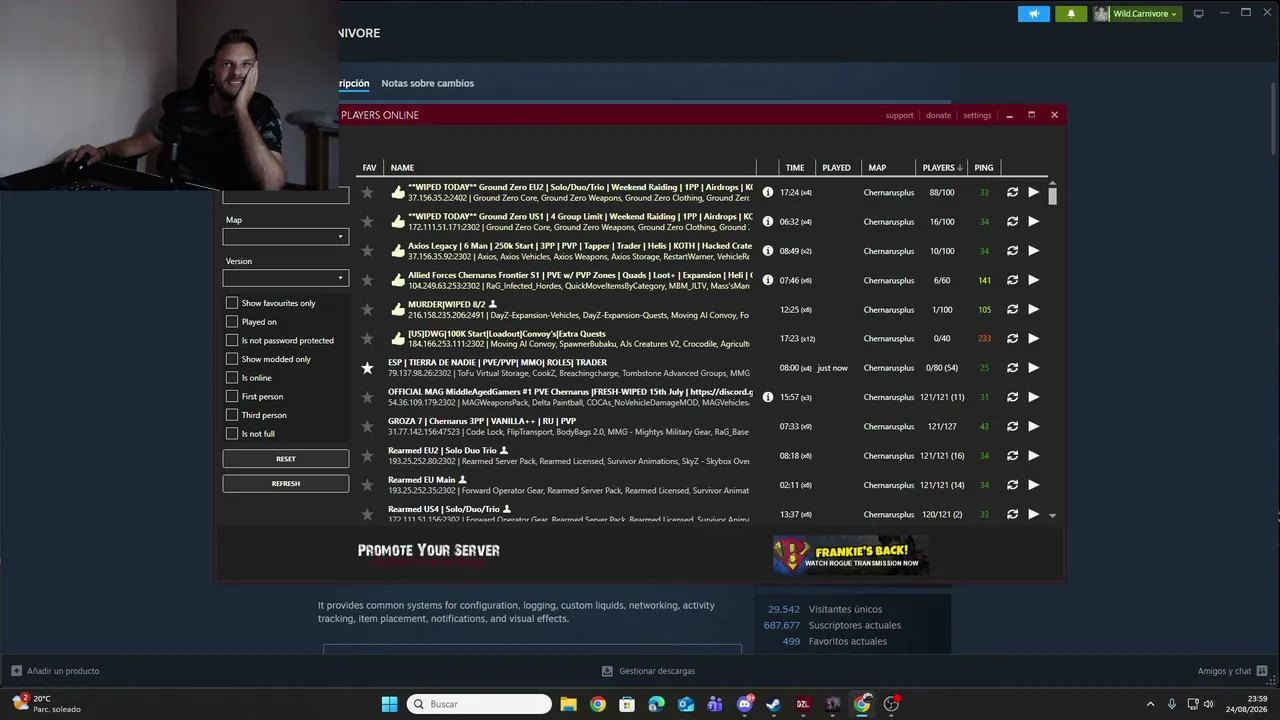Open Promote Your Server link
Screen dimensions: 1280x720
429,551
